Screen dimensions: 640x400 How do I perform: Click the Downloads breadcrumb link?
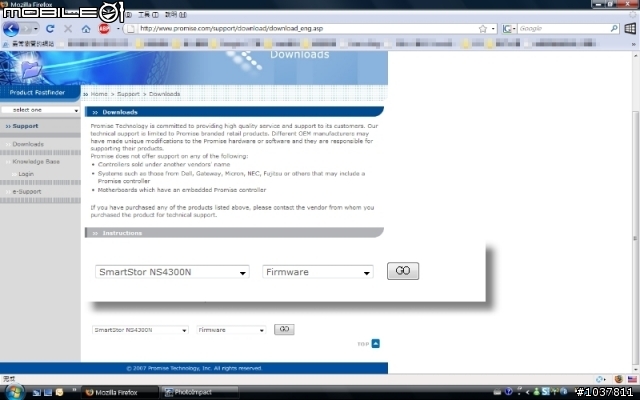click(x=164, y=94)
